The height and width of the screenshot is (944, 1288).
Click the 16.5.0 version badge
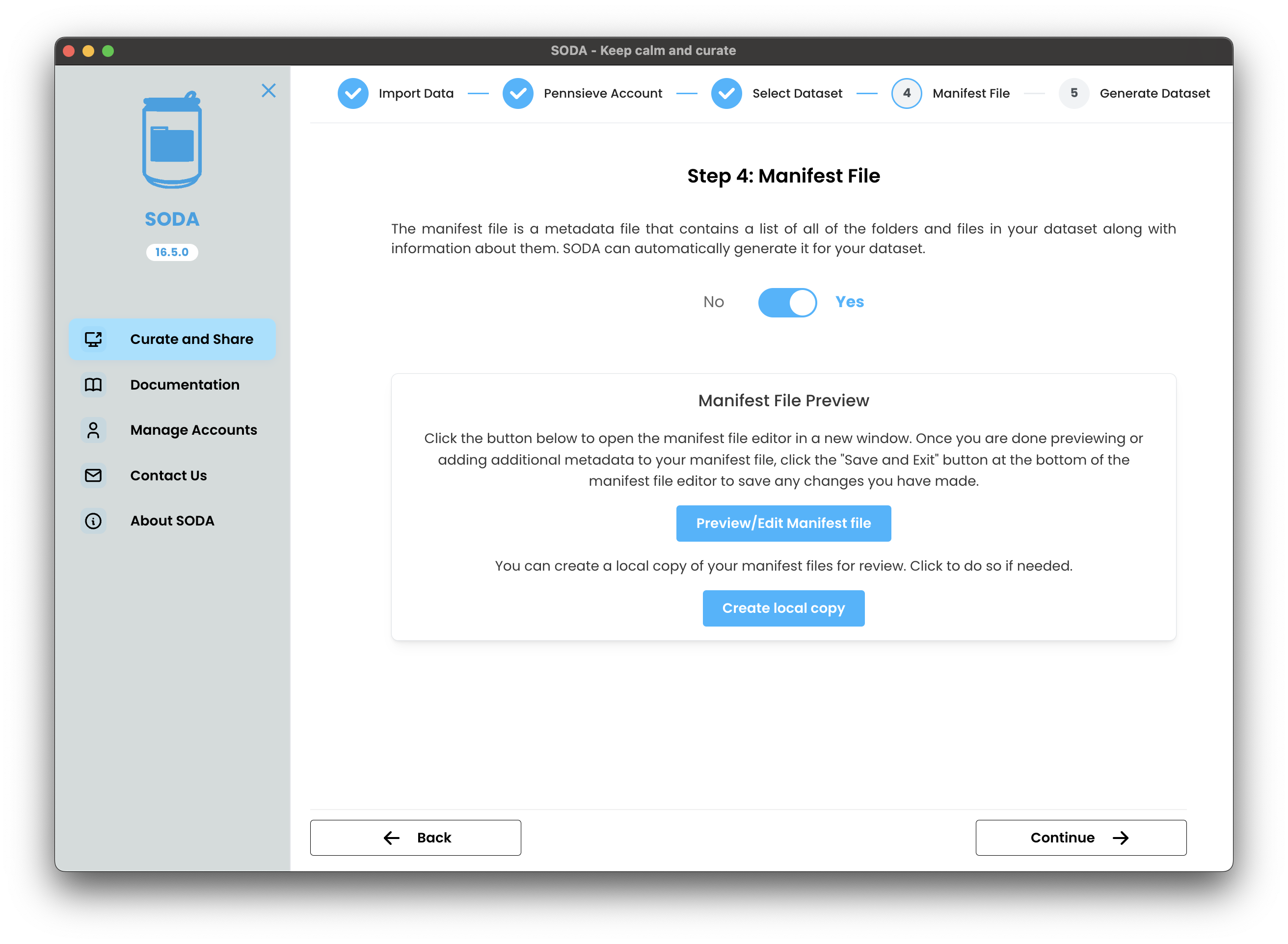(x=171, y=252)
